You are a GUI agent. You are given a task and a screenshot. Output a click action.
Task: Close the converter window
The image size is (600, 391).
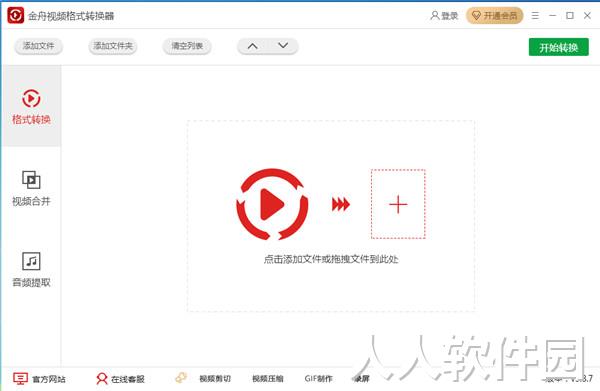coord(587,16)
